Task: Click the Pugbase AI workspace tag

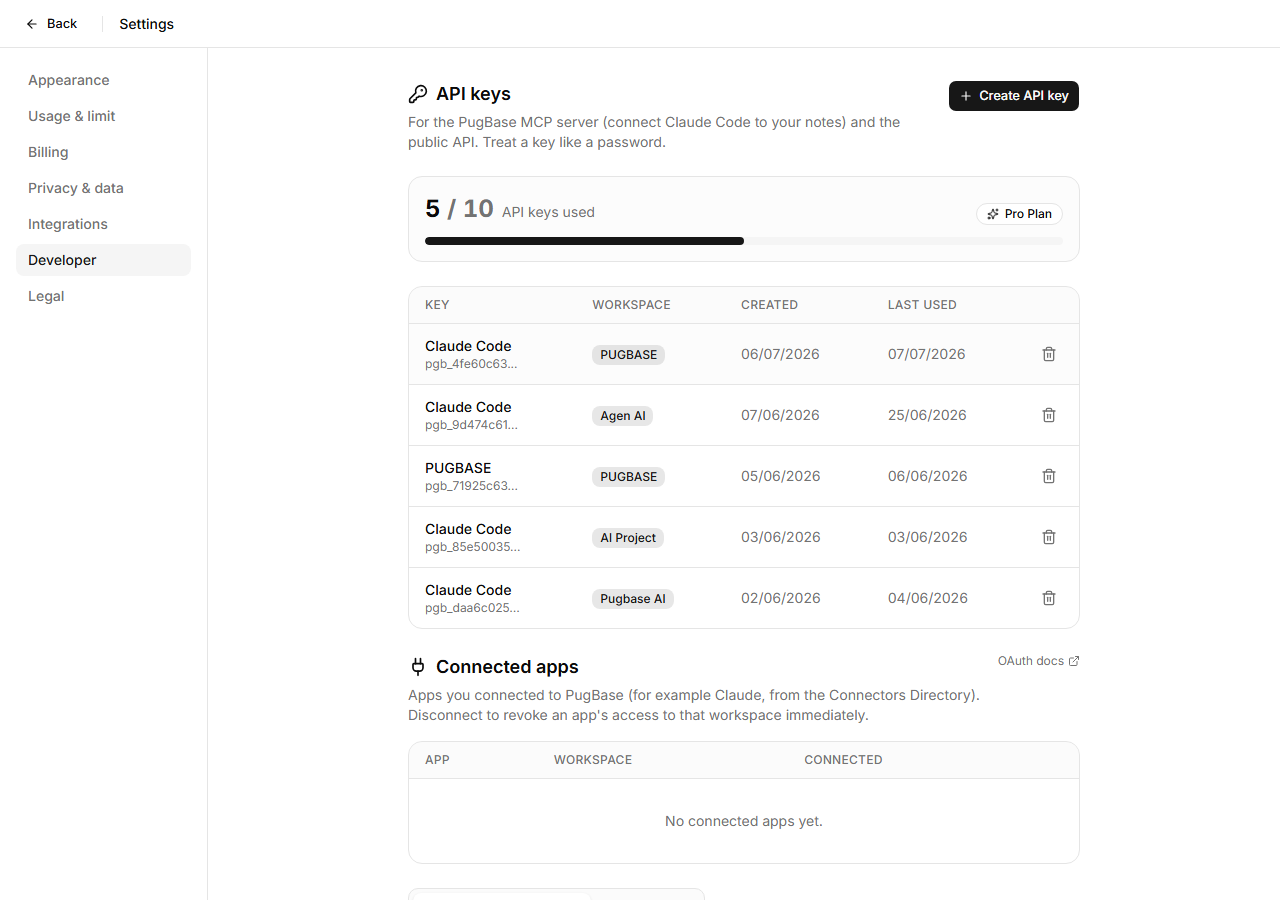Action: (x=633, y=599)
